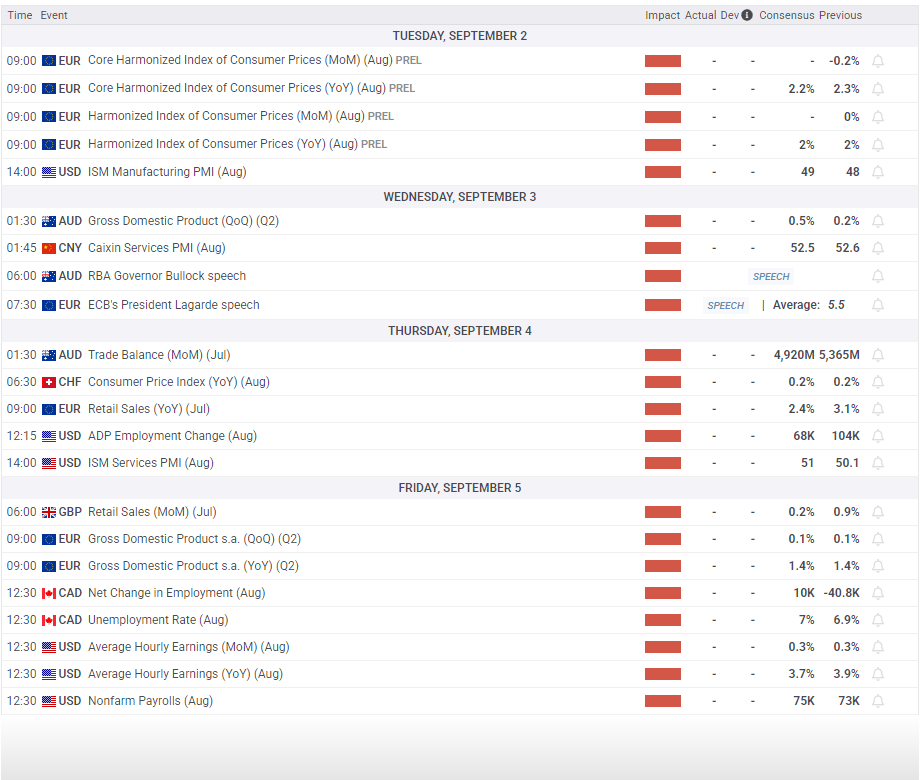Click the 5,365M previous value for Trade Balance
Screen dimensions: 921x780
(x=839, y=355)
